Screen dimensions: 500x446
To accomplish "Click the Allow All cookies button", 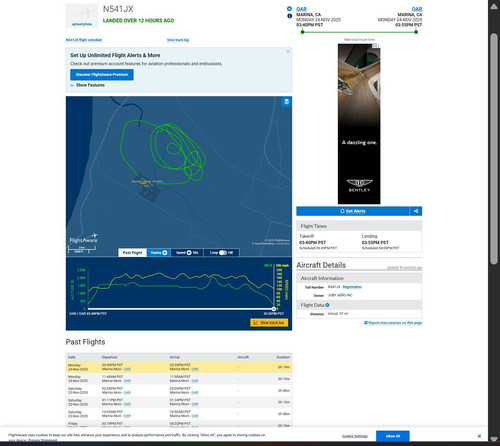I will click(393, 436).
